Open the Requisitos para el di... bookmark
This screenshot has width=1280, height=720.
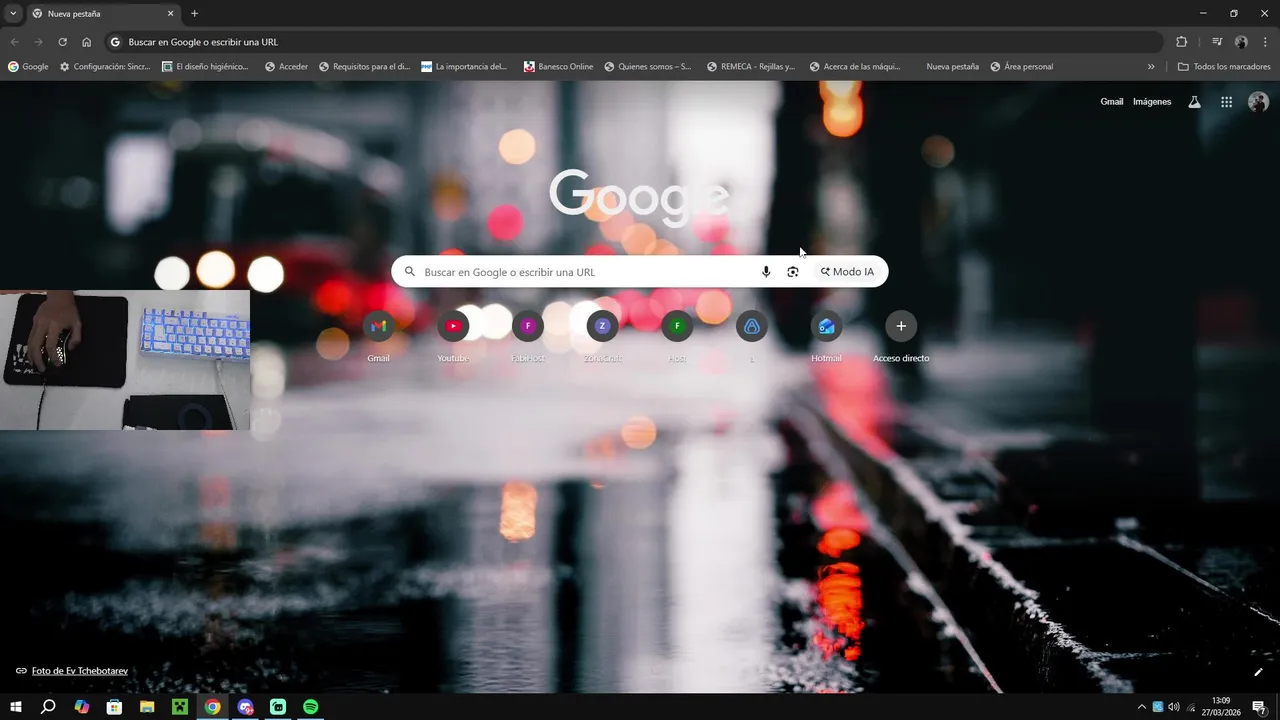pos(364,67)
